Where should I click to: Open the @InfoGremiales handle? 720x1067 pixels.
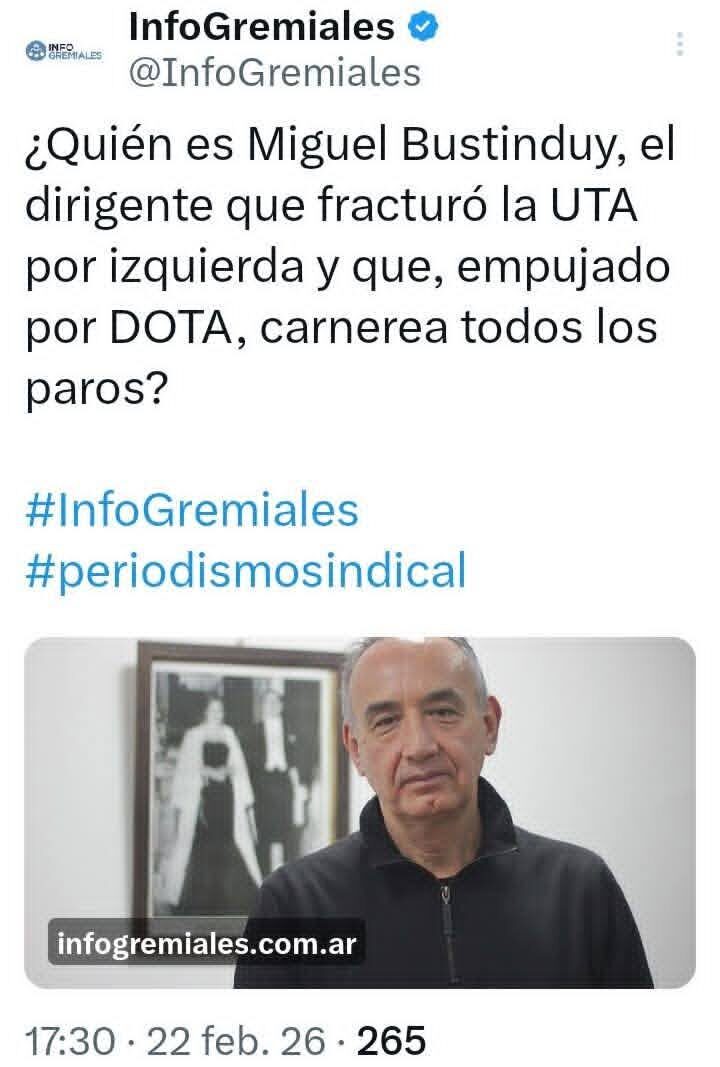pos(275,73)
